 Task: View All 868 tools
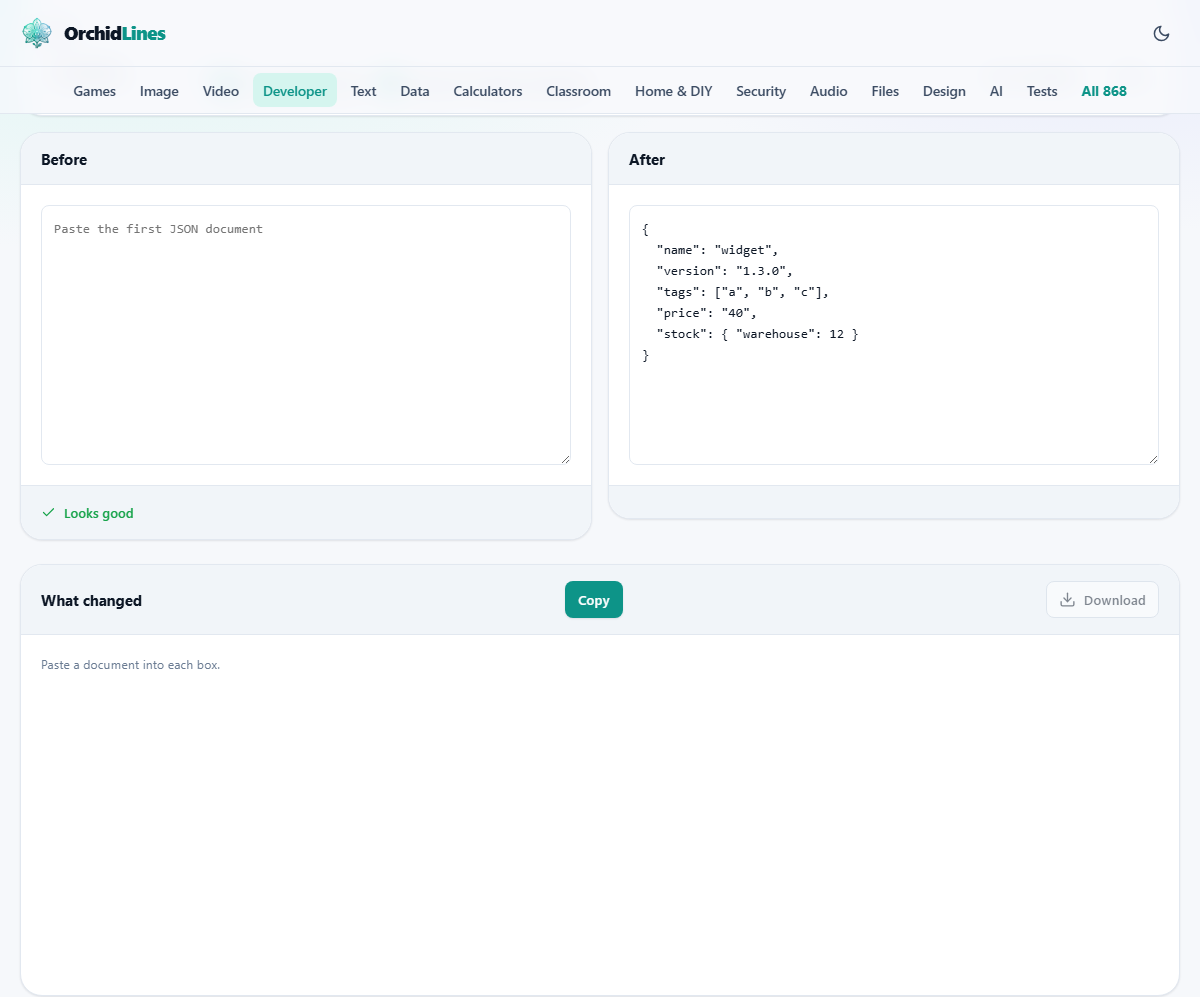pyautogui.click(x=1104, y=91)
